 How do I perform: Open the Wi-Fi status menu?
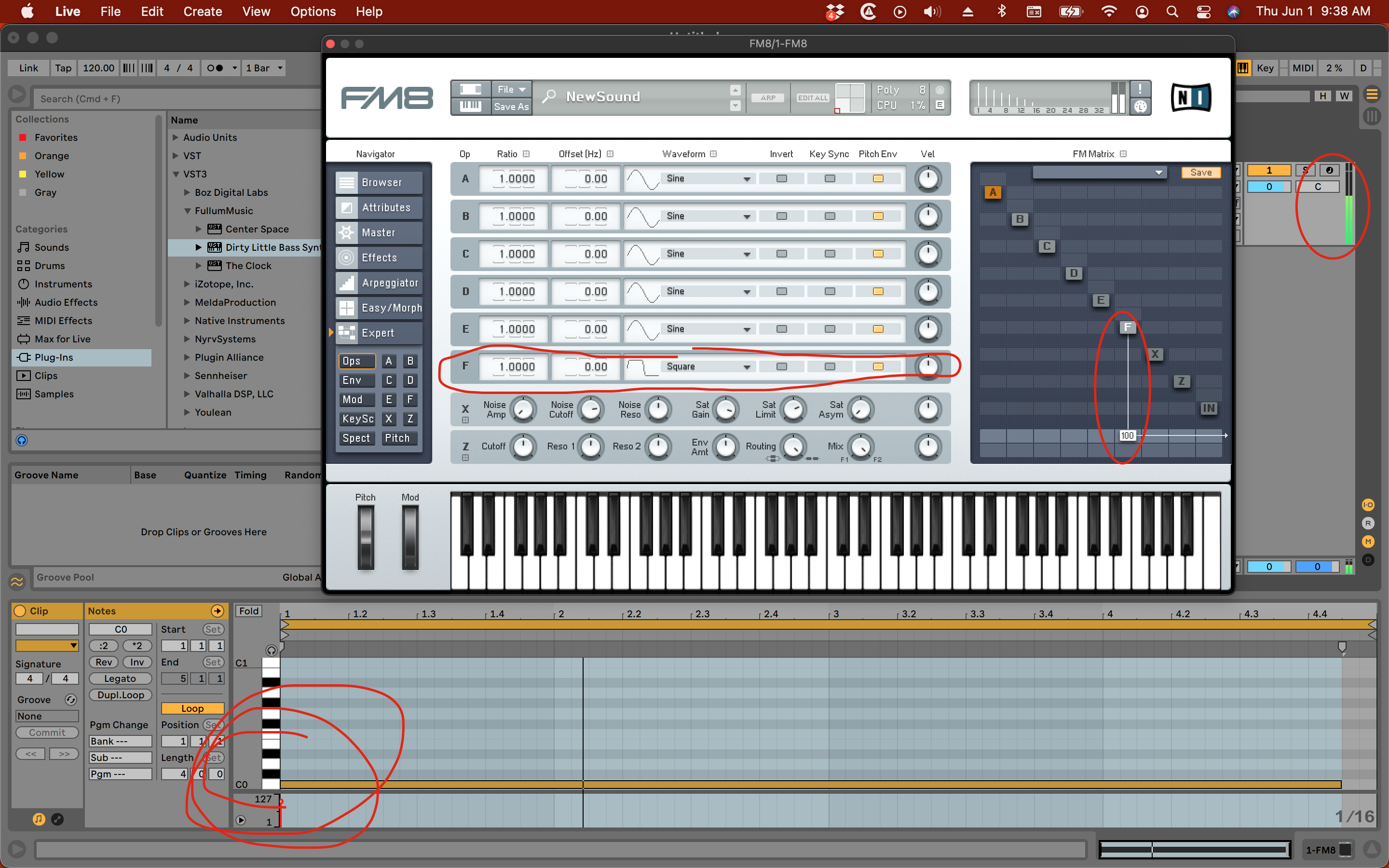click(1109, 12)
